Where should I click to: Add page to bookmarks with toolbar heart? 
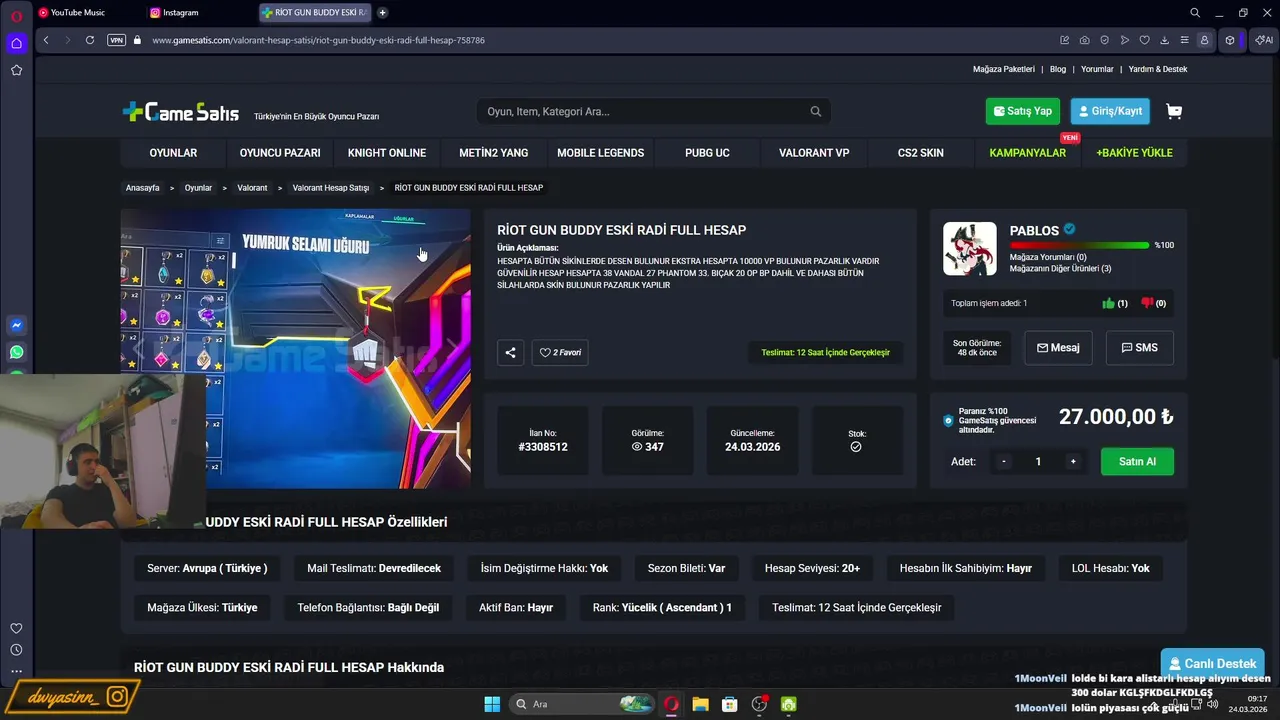[1145, 40]
